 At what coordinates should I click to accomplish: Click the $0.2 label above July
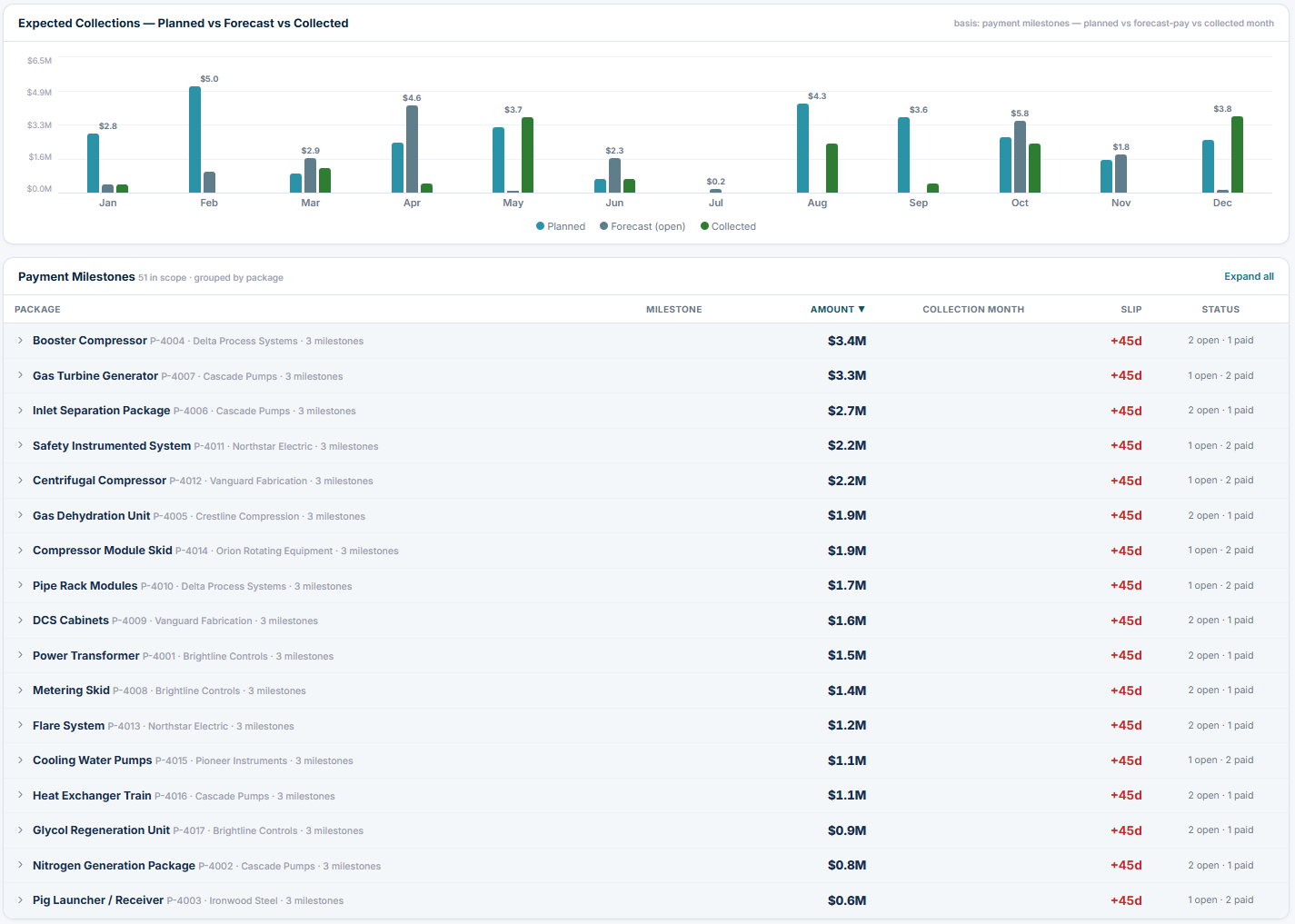[x=716, y=182]
